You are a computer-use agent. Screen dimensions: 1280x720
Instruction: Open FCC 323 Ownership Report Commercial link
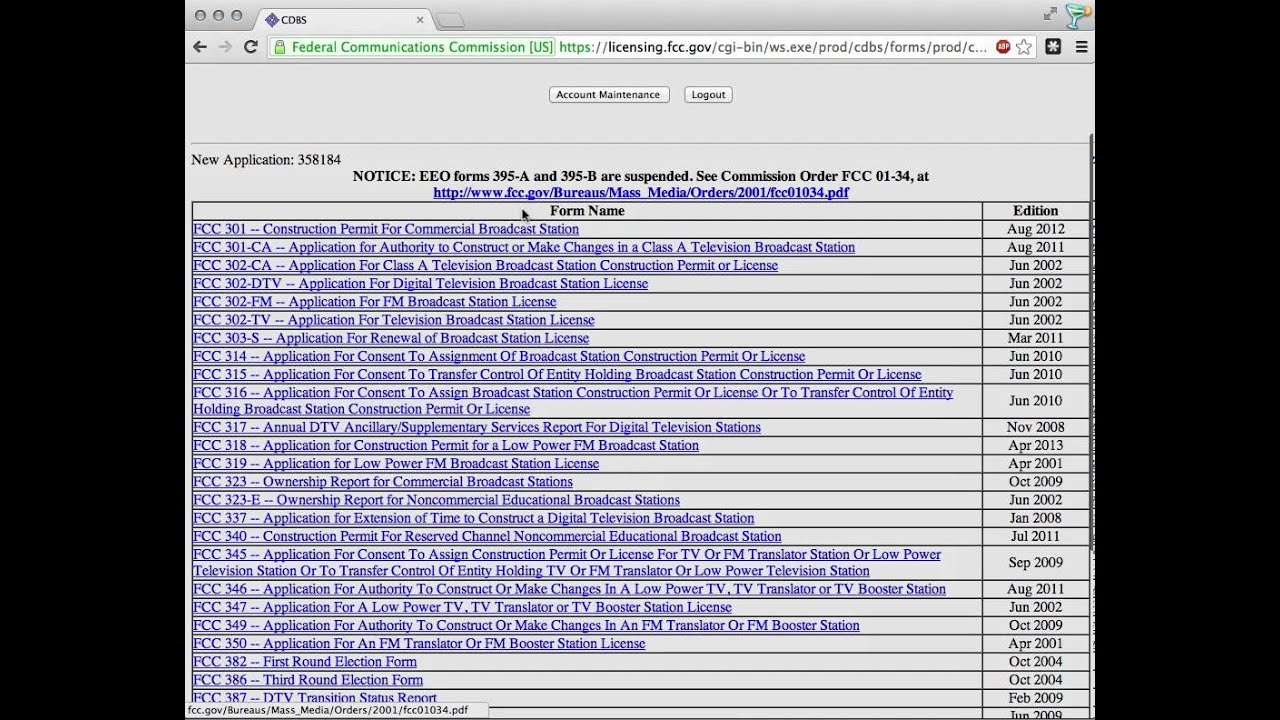pos(383,482)
